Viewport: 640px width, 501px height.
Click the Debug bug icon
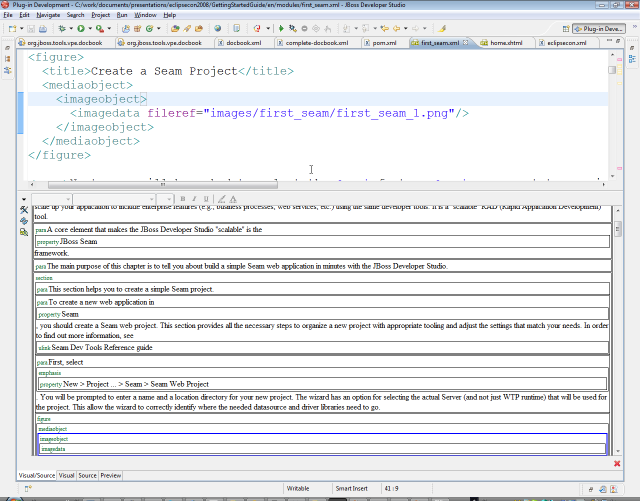pos(62,29)
